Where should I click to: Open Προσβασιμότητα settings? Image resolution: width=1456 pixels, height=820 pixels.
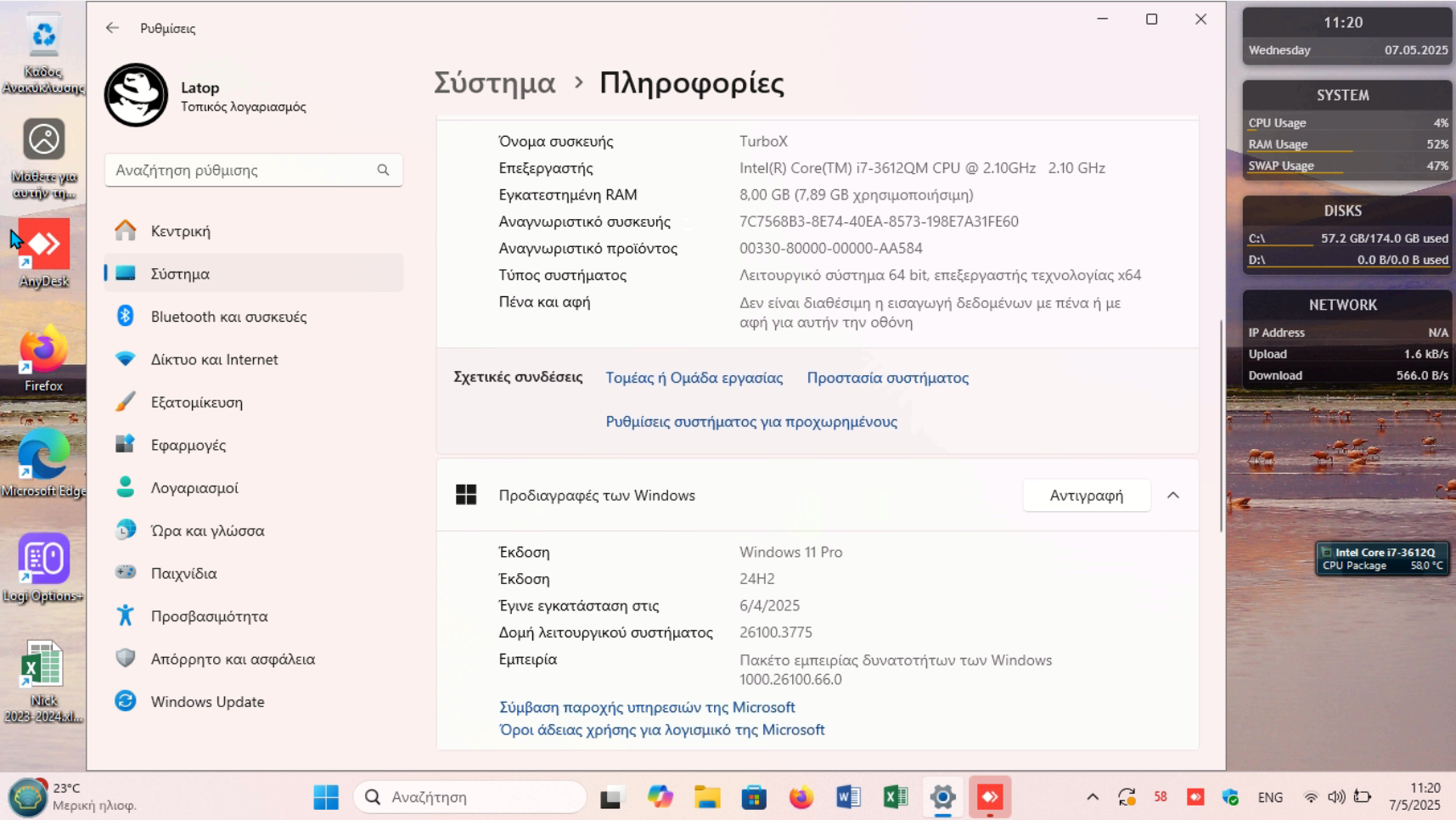[x=254, y=616]
